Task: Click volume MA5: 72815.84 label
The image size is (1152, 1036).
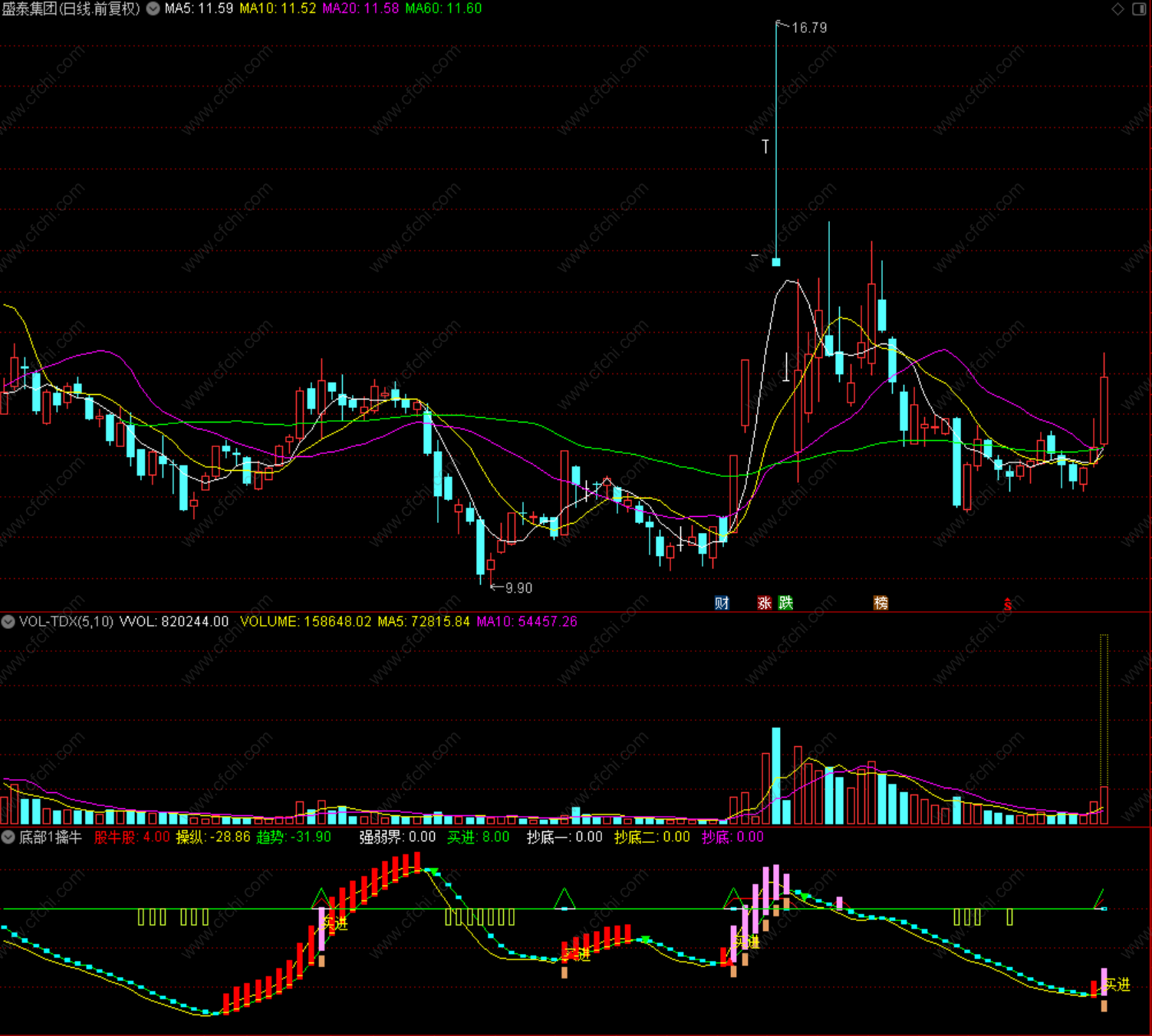Action: coord(423,621)
